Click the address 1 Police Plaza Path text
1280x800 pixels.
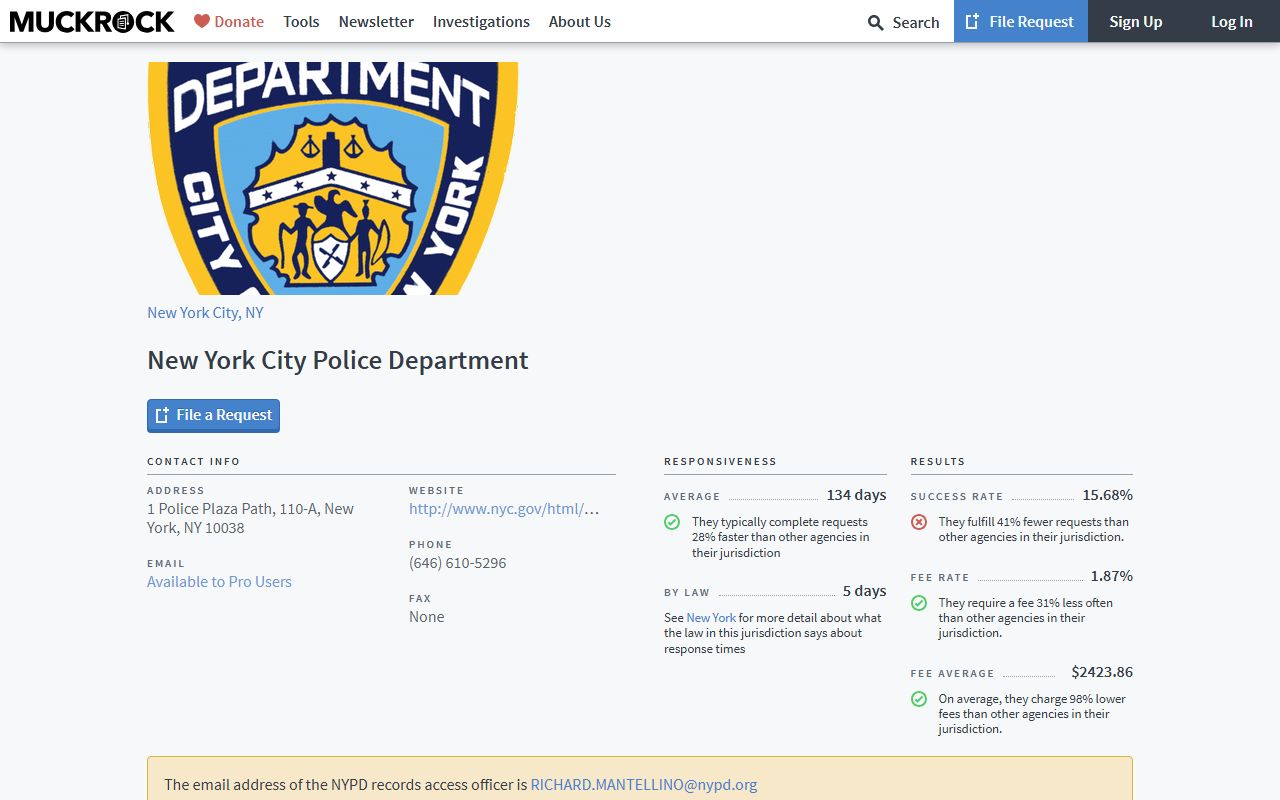tap(250, 518)
